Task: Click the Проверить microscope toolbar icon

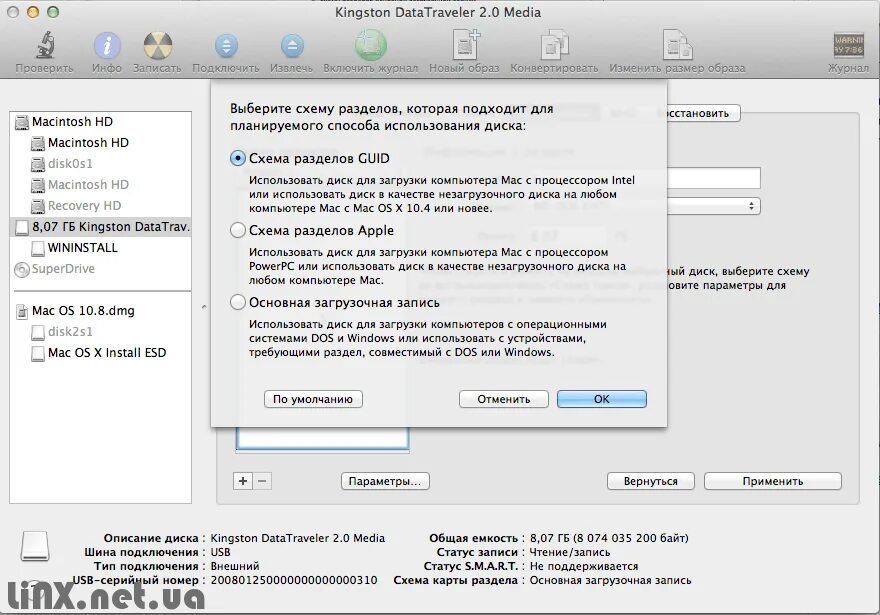Action: tap(44, 45)
